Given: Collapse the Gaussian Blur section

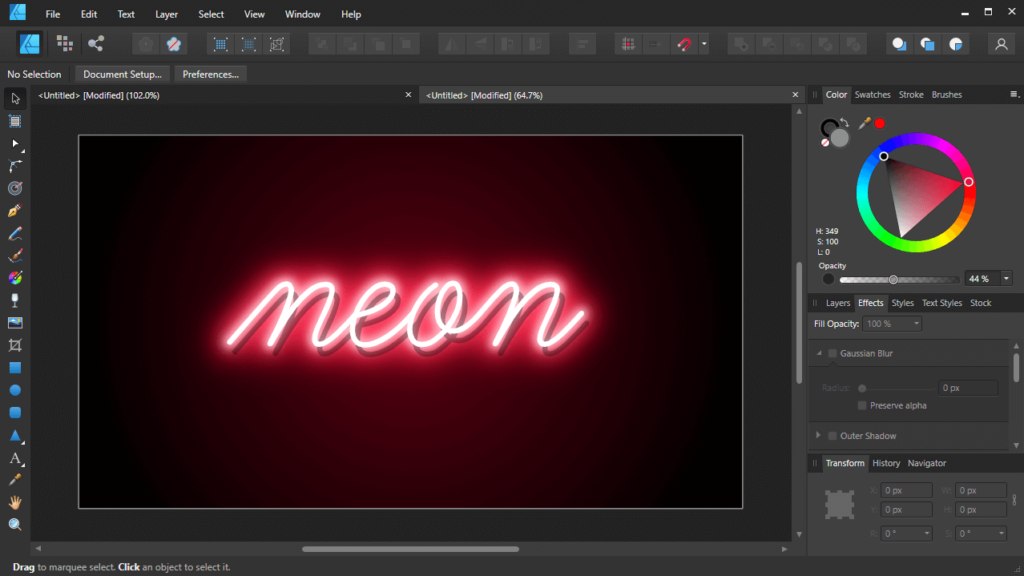Looking at the screenshot, I should pos(819,353).
